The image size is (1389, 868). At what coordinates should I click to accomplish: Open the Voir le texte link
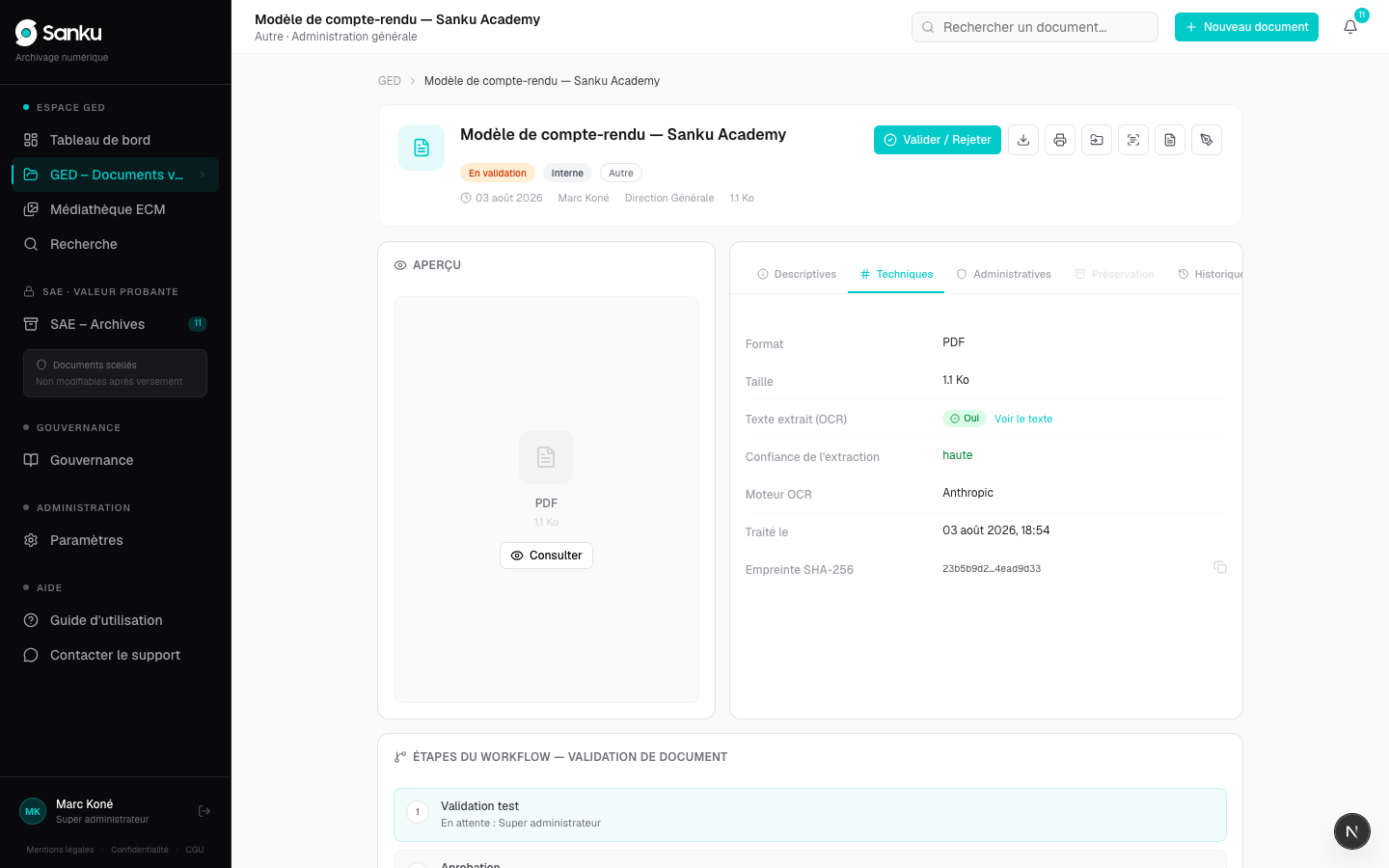(x=1023, y=419)
